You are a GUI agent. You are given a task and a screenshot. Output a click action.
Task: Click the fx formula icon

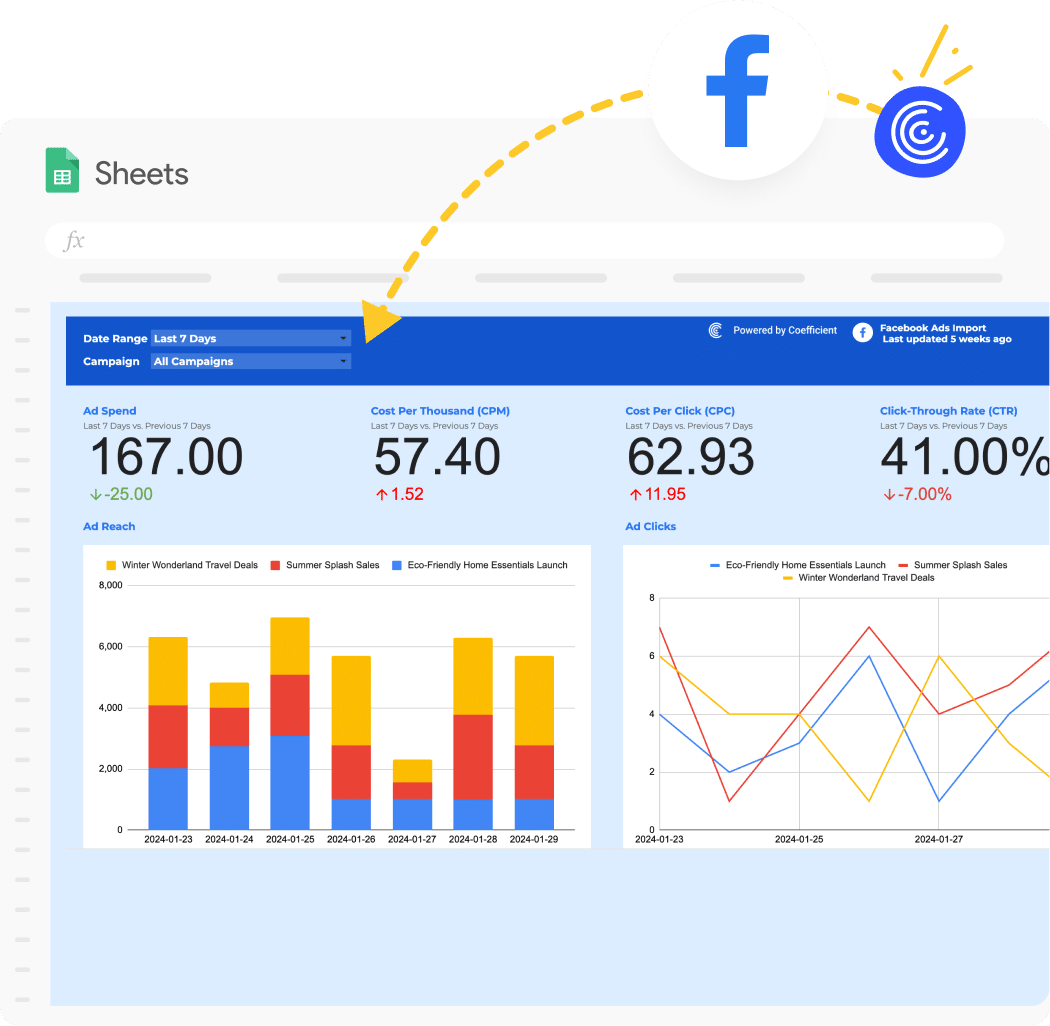click(x=74, y=240)
